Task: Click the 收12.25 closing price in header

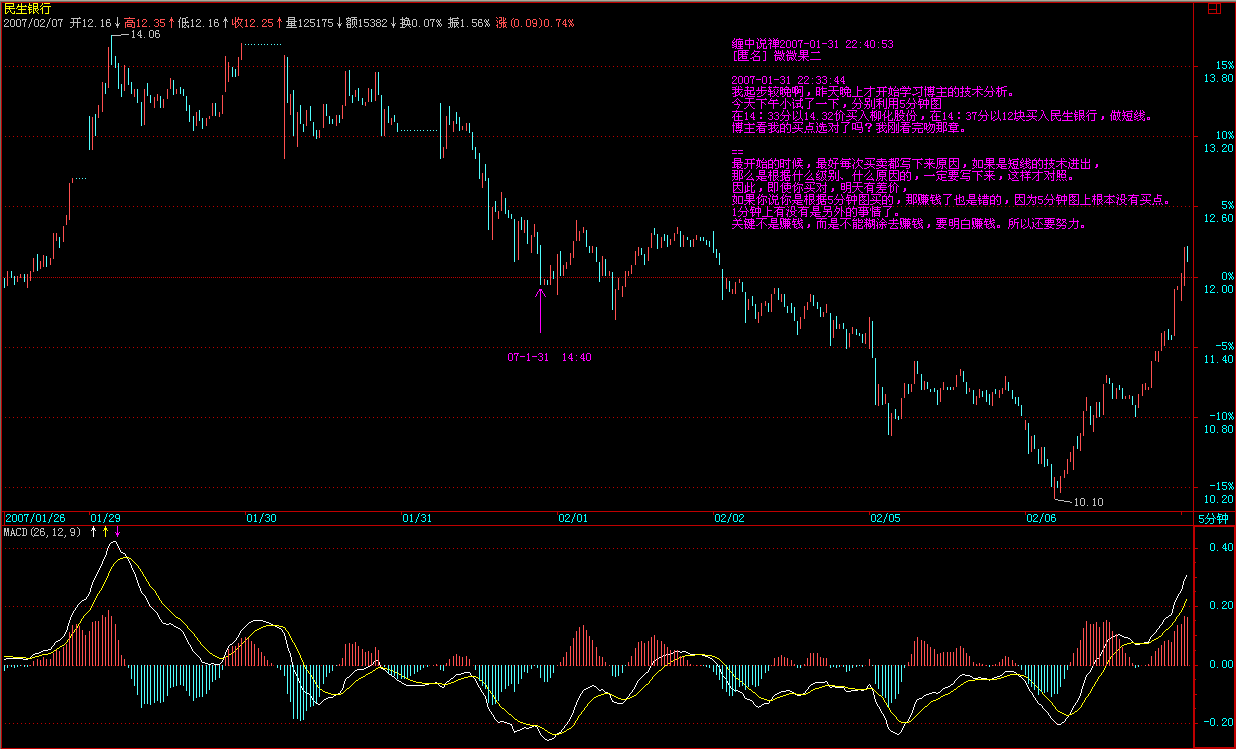Action: click(253, 22)
